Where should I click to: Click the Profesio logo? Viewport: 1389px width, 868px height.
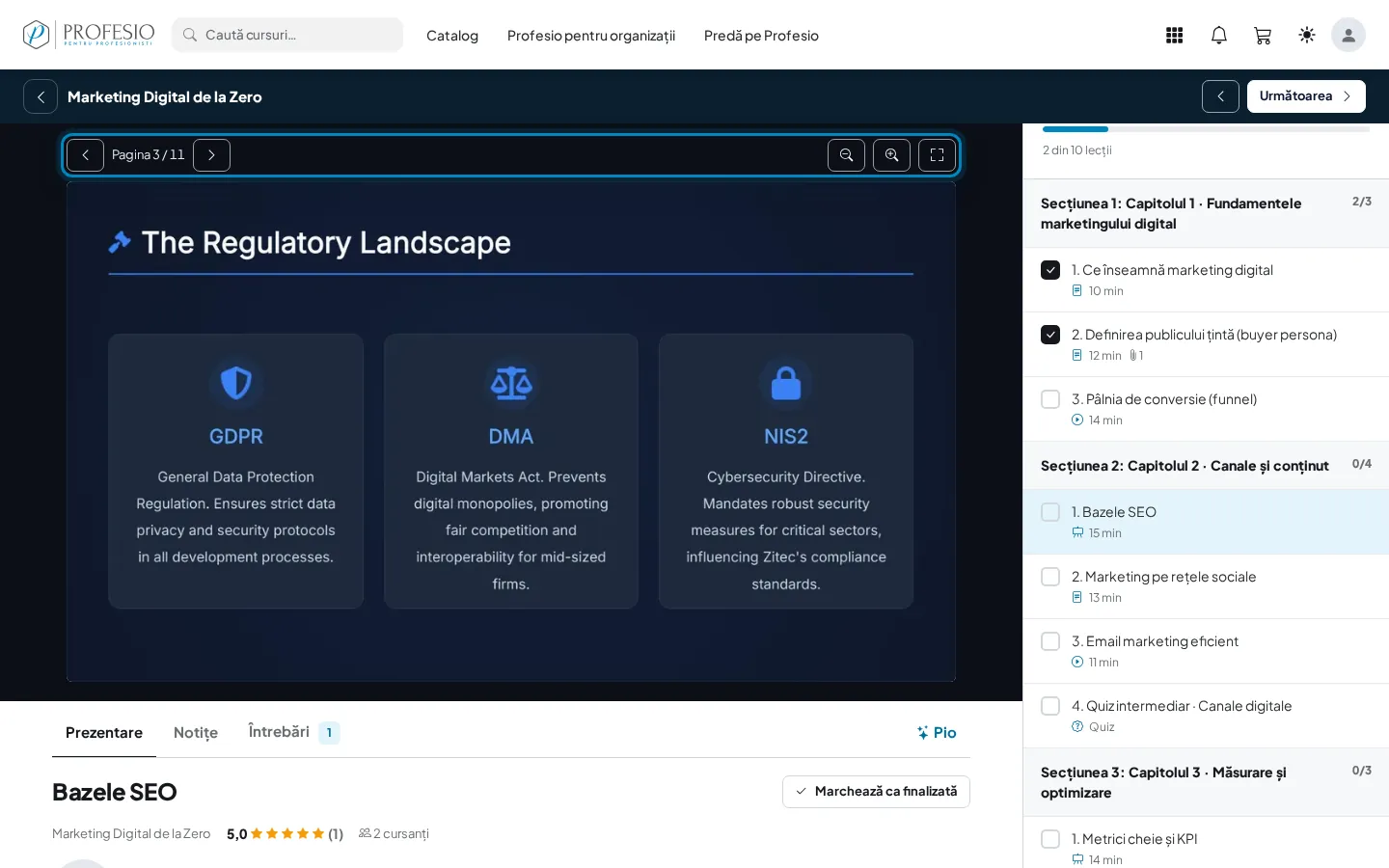pyautogui.click(x=89, y=35)
